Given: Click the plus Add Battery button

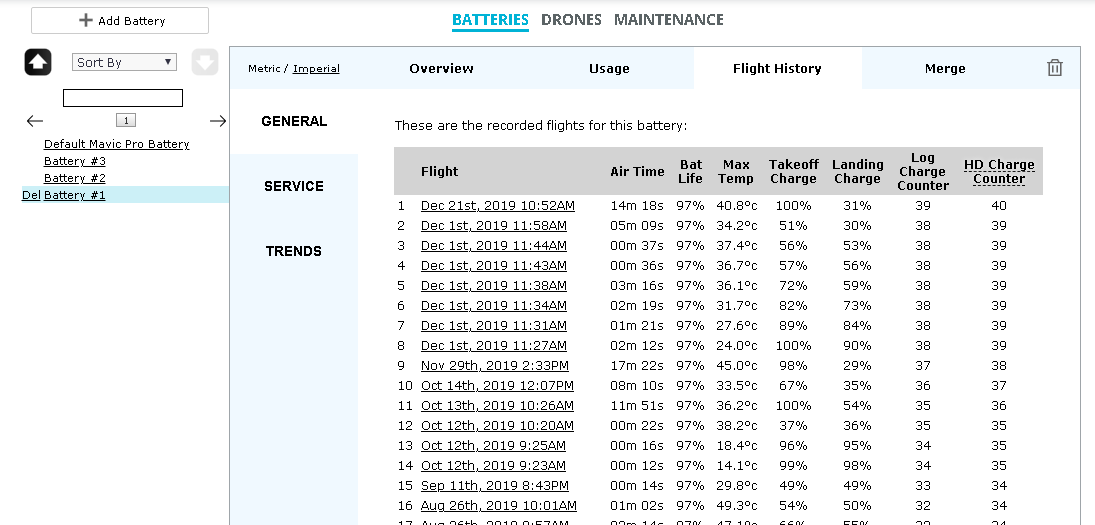Looking at the screenshot, I should [x=120, y=21].
